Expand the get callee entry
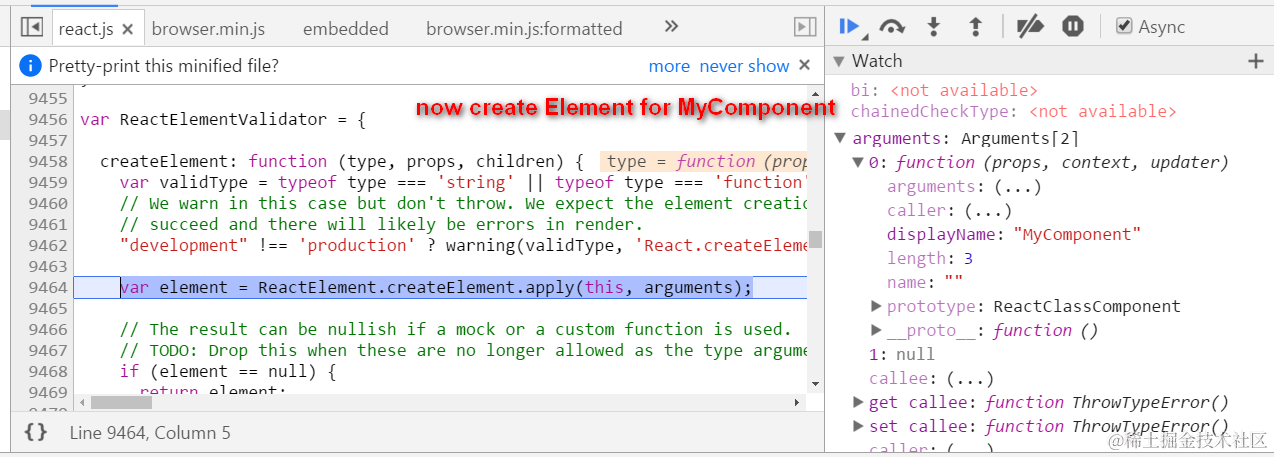 pos(858,402)
